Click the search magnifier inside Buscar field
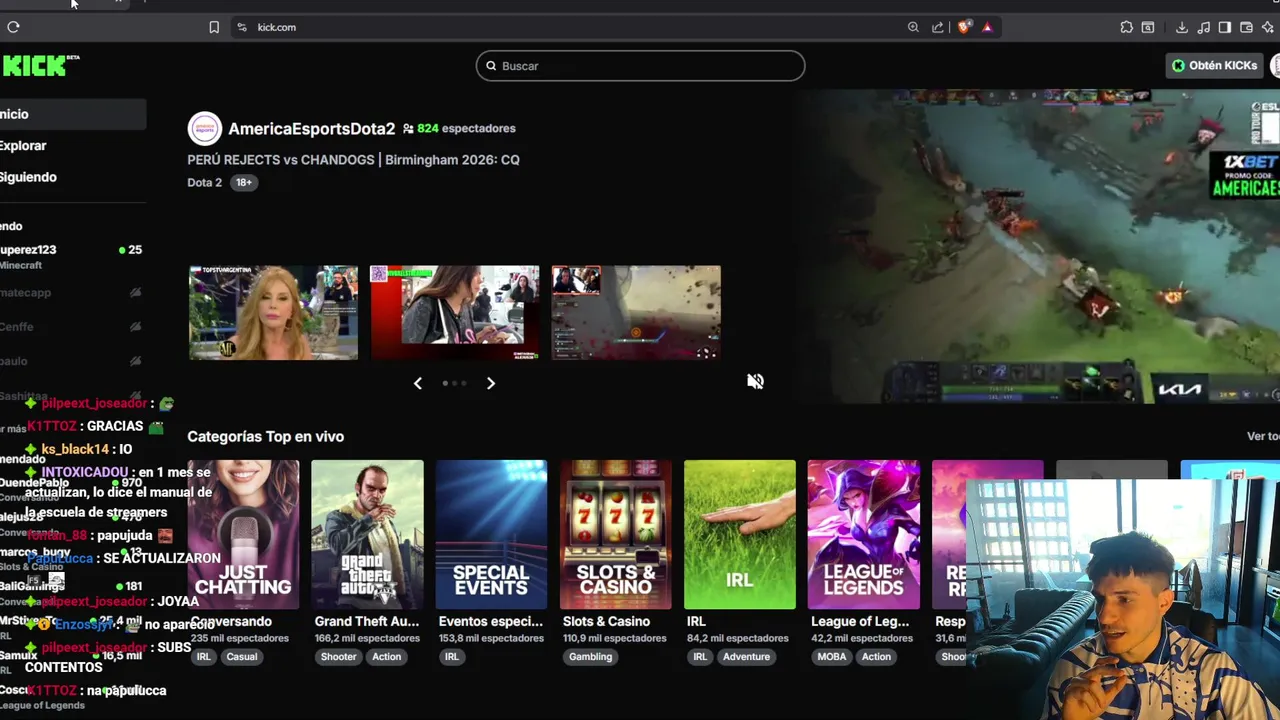Image resolution: width=1280 pixels, height=720 pixels. pyautogui.click(x=491, y=66)
